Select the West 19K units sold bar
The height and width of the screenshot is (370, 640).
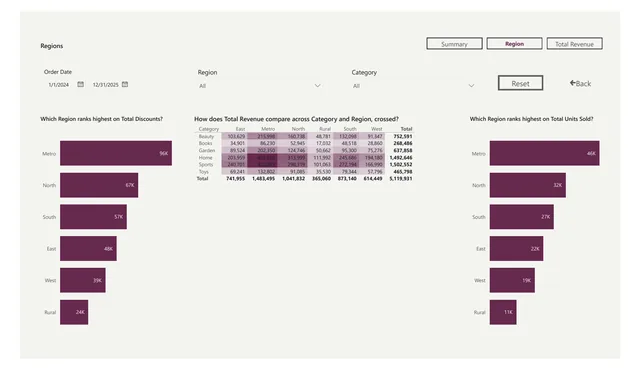tap(512, 280)
